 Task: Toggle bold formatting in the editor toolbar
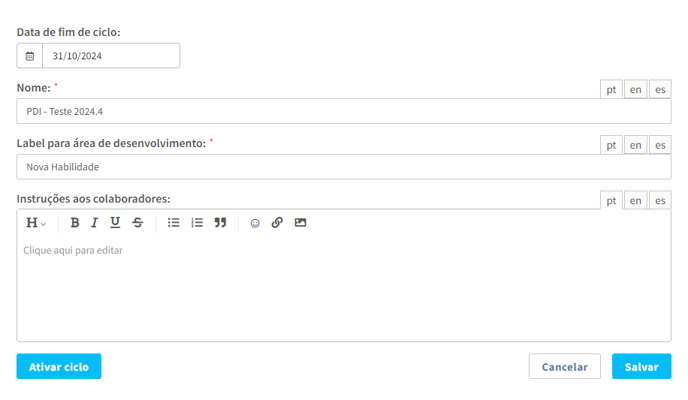75,223
